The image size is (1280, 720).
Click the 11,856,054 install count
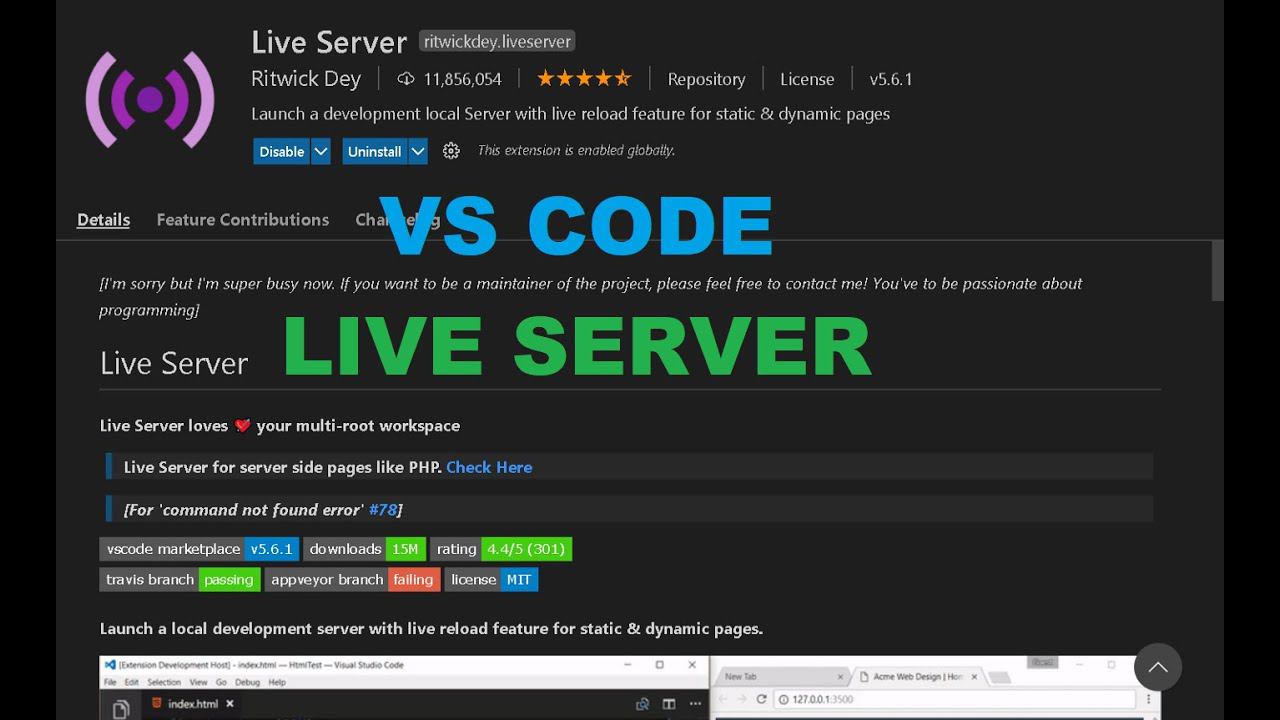(x=462, y=79)
